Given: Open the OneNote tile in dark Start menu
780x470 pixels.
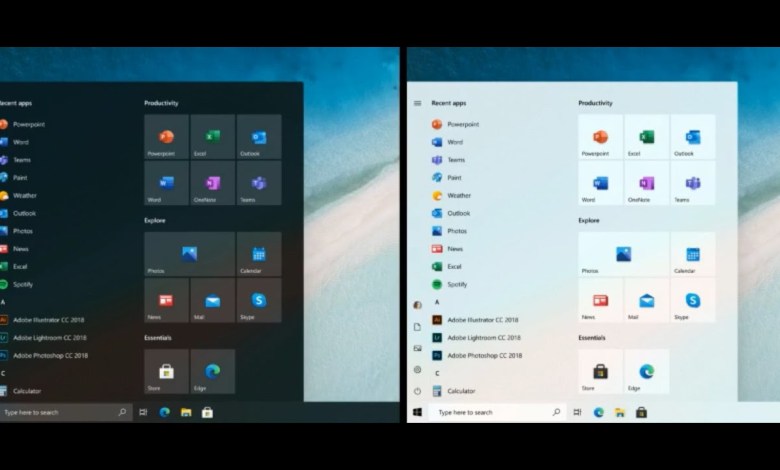Looking at the screenshot, I should 212,183.
